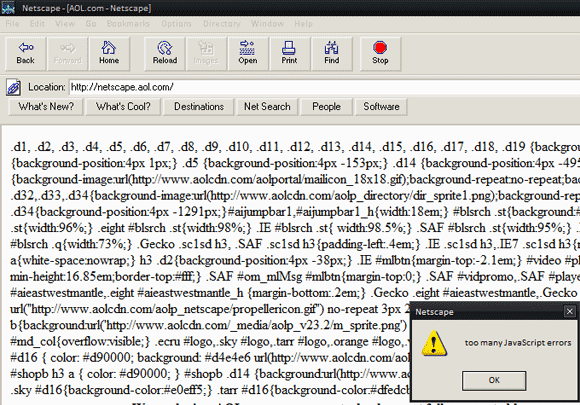The image size is (580, 405).
Task: Click text line starting 'a{white-space:nowrap;}'
Action: 295,260
